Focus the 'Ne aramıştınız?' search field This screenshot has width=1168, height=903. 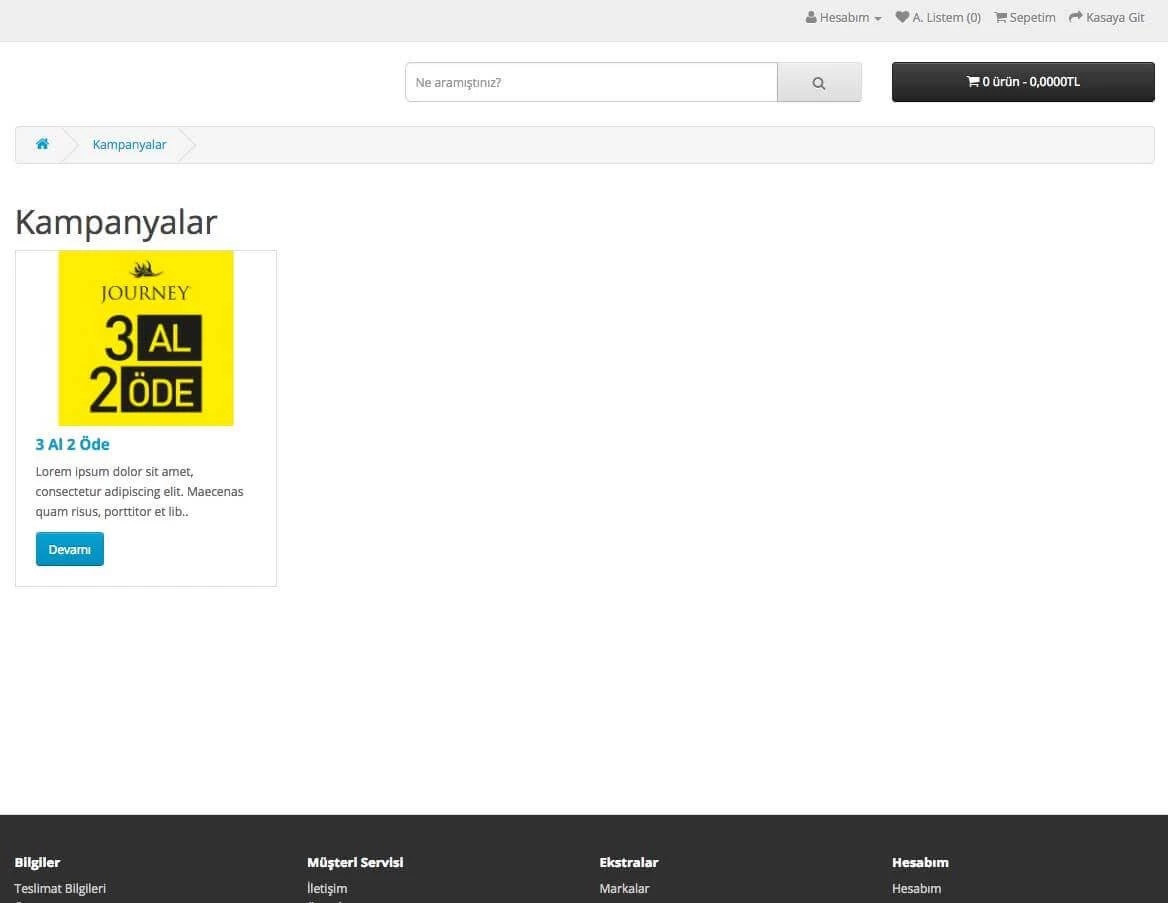point(590,82)
